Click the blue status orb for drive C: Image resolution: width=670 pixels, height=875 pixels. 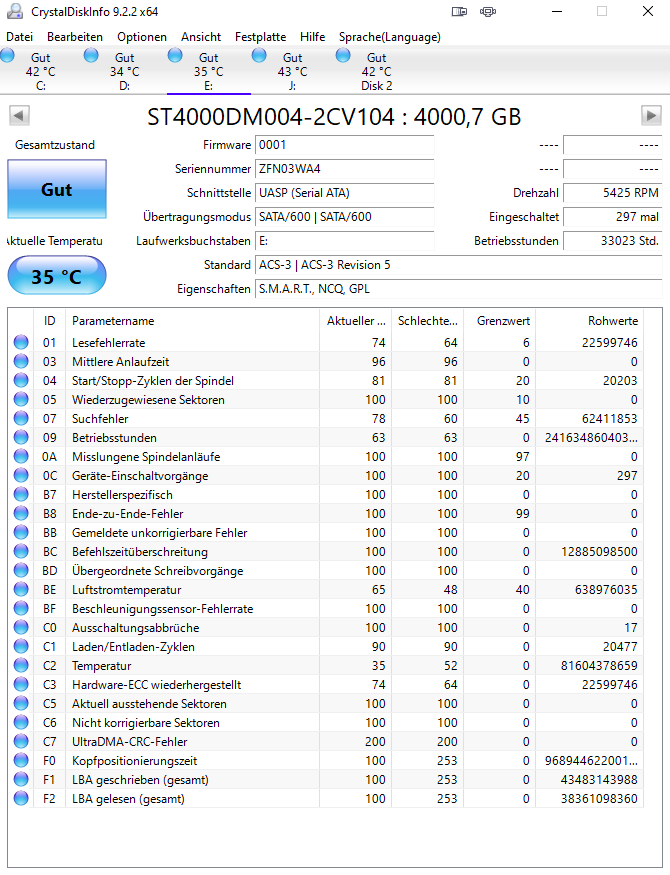tap(7, 55)
